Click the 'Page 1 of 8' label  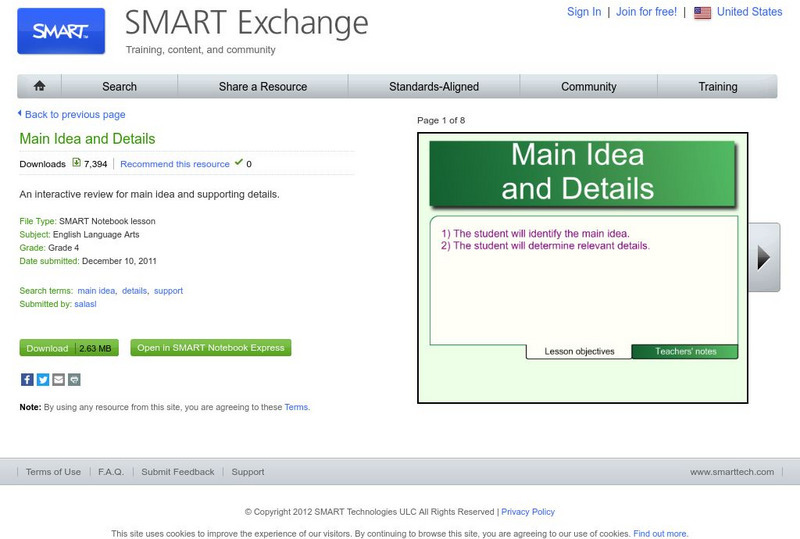point(441,120)
